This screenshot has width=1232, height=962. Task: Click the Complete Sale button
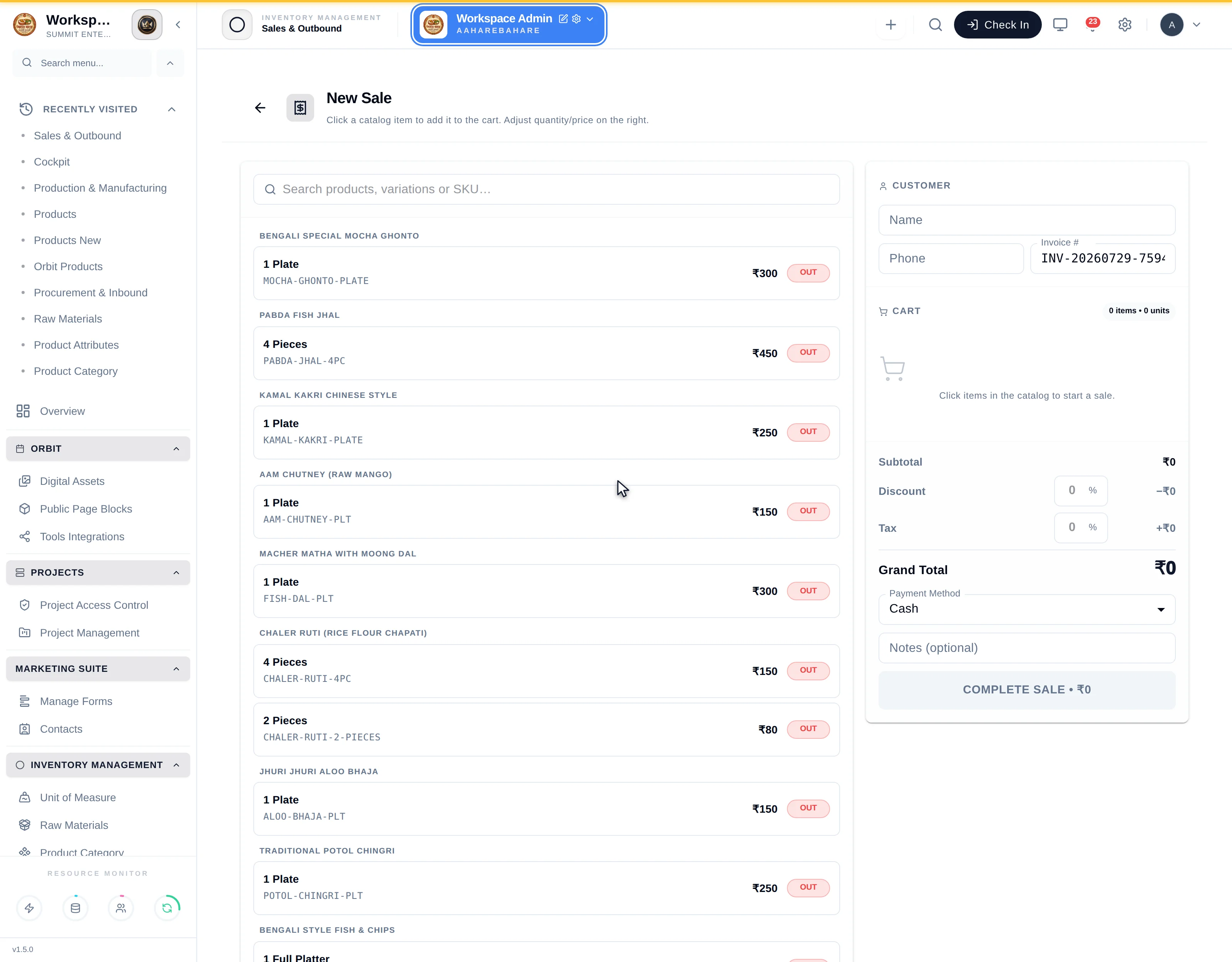(x=1027, y=690)
